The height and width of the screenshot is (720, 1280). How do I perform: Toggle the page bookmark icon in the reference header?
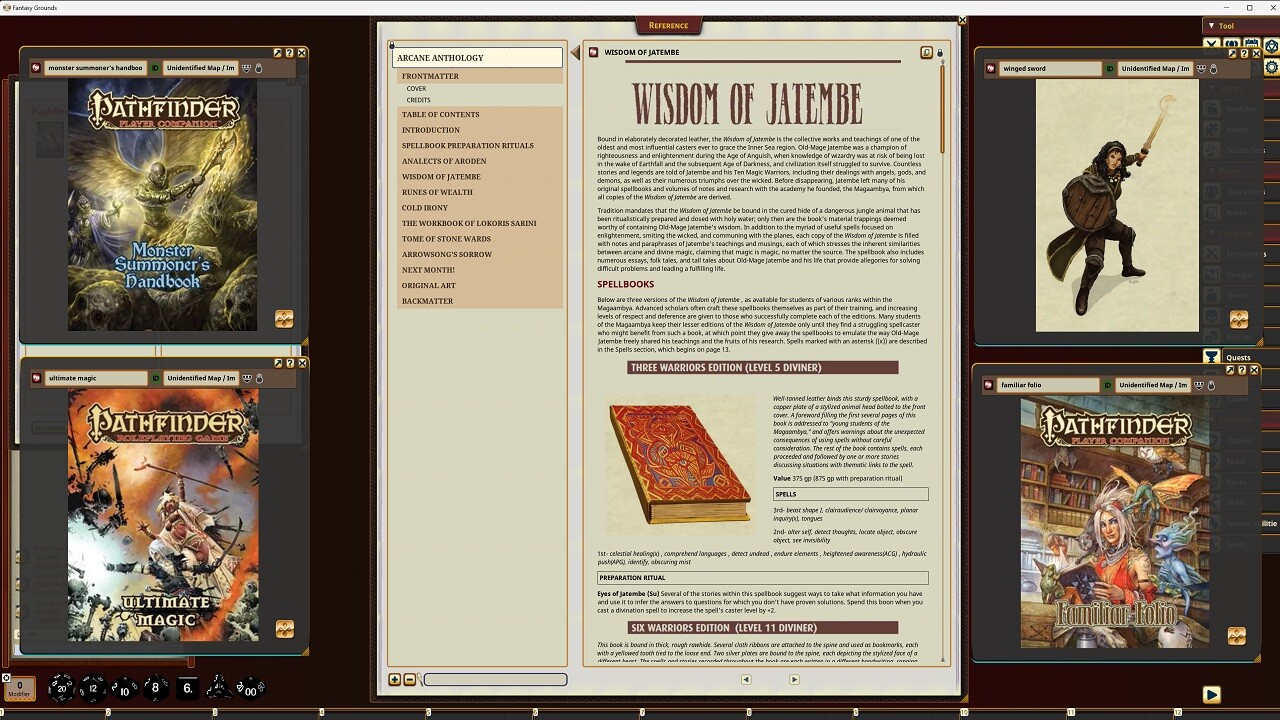coord(926,52)
